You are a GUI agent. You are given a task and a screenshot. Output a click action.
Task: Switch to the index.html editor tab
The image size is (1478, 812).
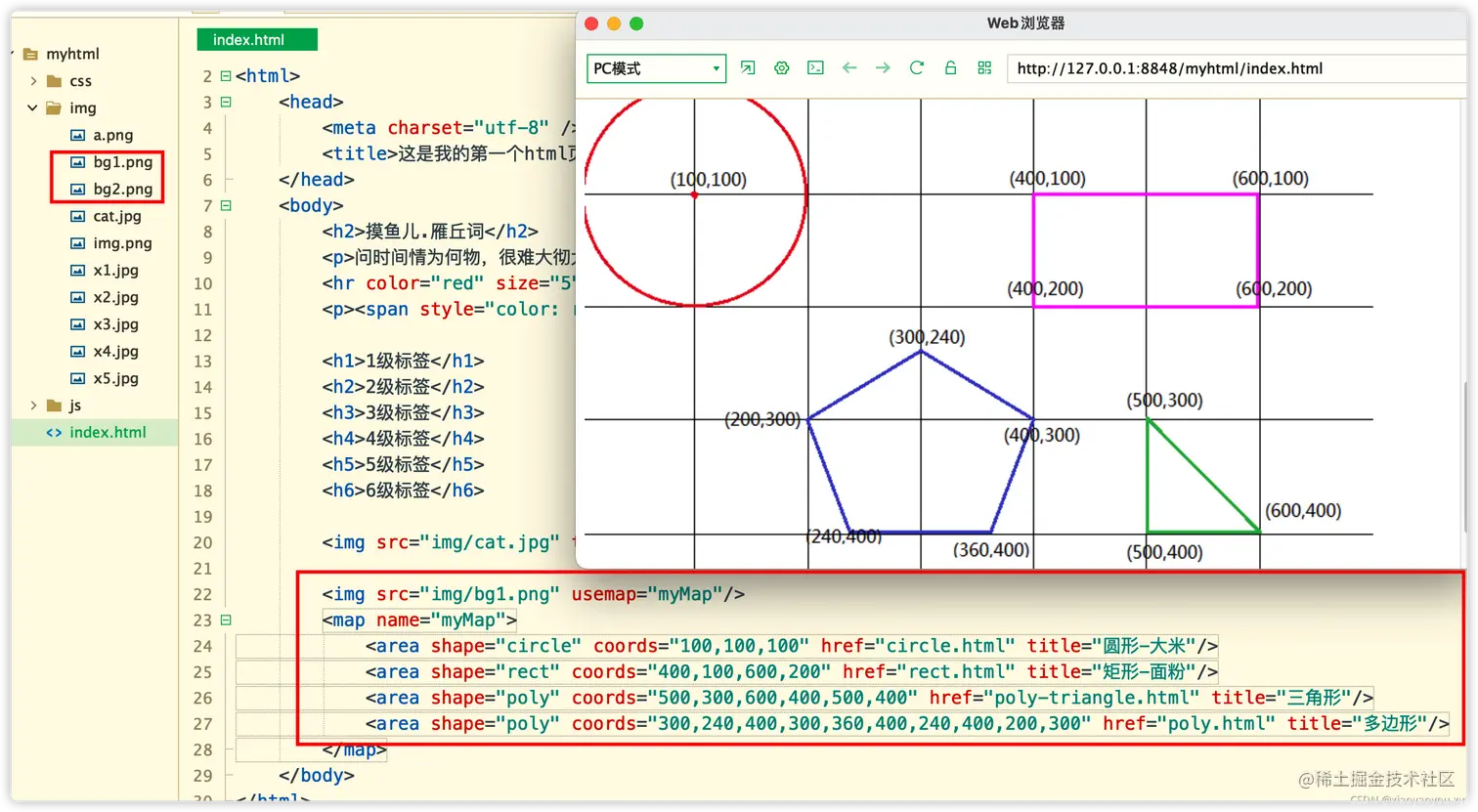[x=257, y=39]
